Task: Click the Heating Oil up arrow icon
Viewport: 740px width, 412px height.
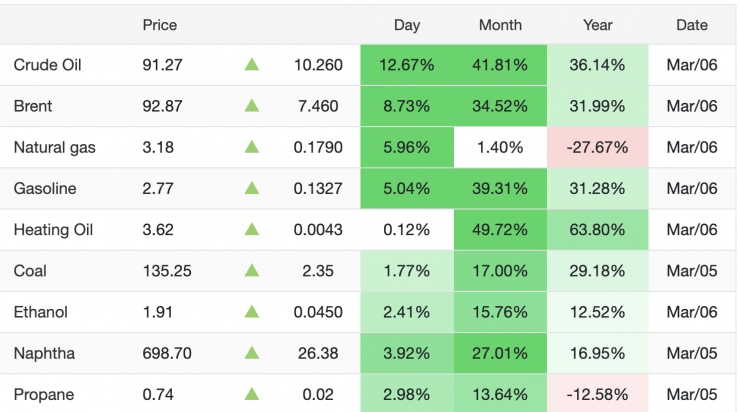Action: (x=251, y=229)
